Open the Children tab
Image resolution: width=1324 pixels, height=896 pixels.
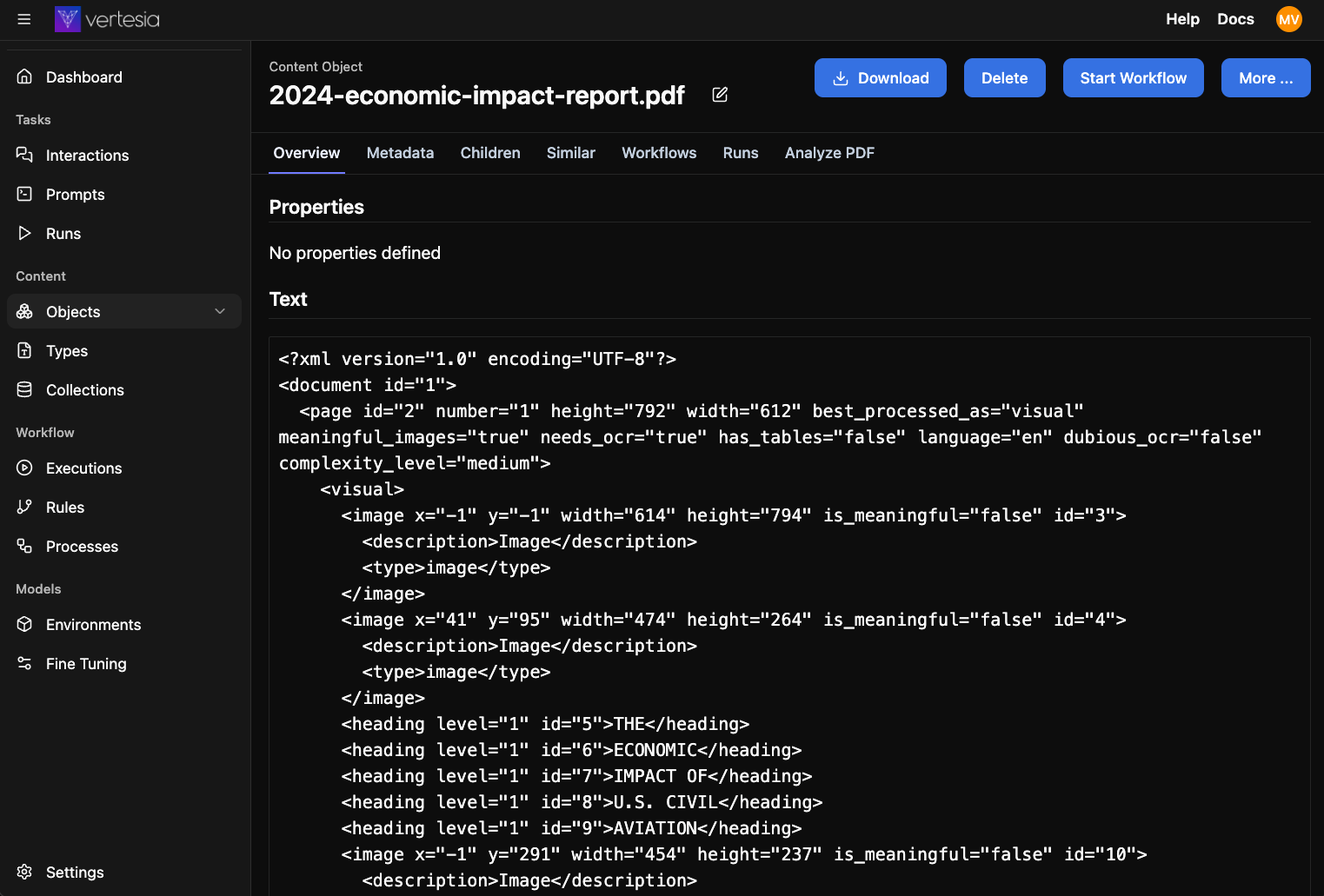tap(490, 153)
